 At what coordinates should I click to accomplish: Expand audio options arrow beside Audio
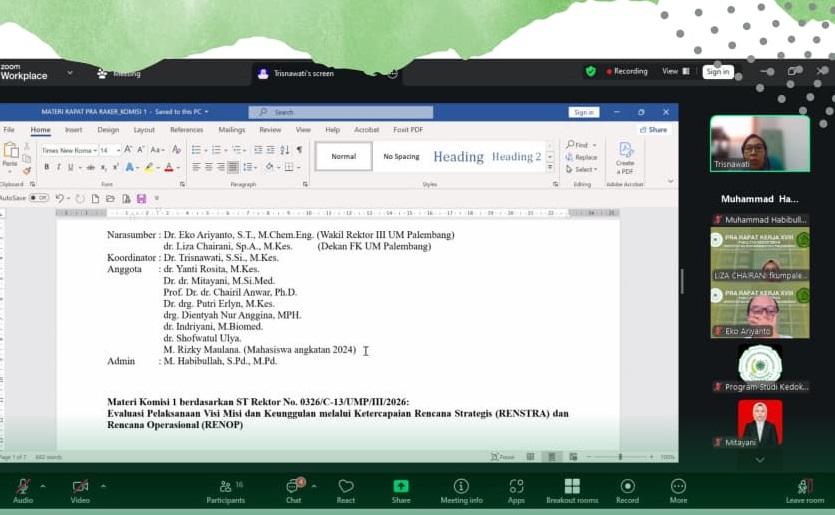pos(43,486)
